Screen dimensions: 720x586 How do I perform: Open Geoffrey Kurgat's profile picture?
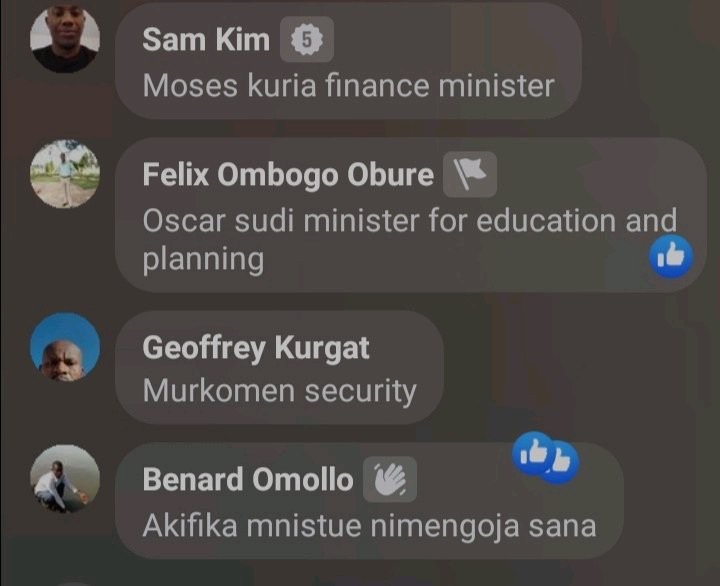pyautogui.click(x=65, y=347)
